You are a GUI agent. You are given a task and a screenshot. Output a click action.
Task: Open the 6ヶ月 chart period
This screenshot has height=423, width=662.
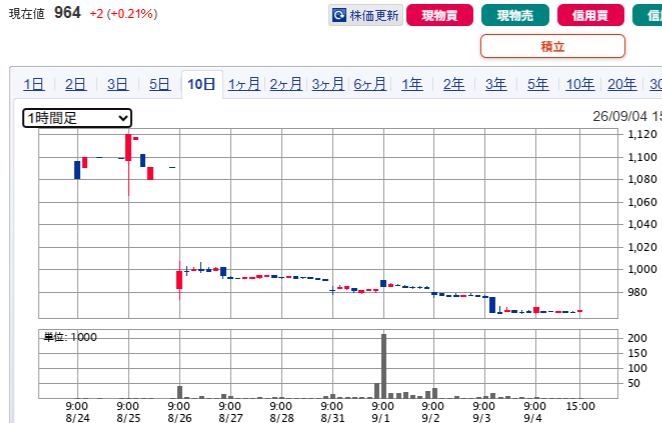(369, 84)
